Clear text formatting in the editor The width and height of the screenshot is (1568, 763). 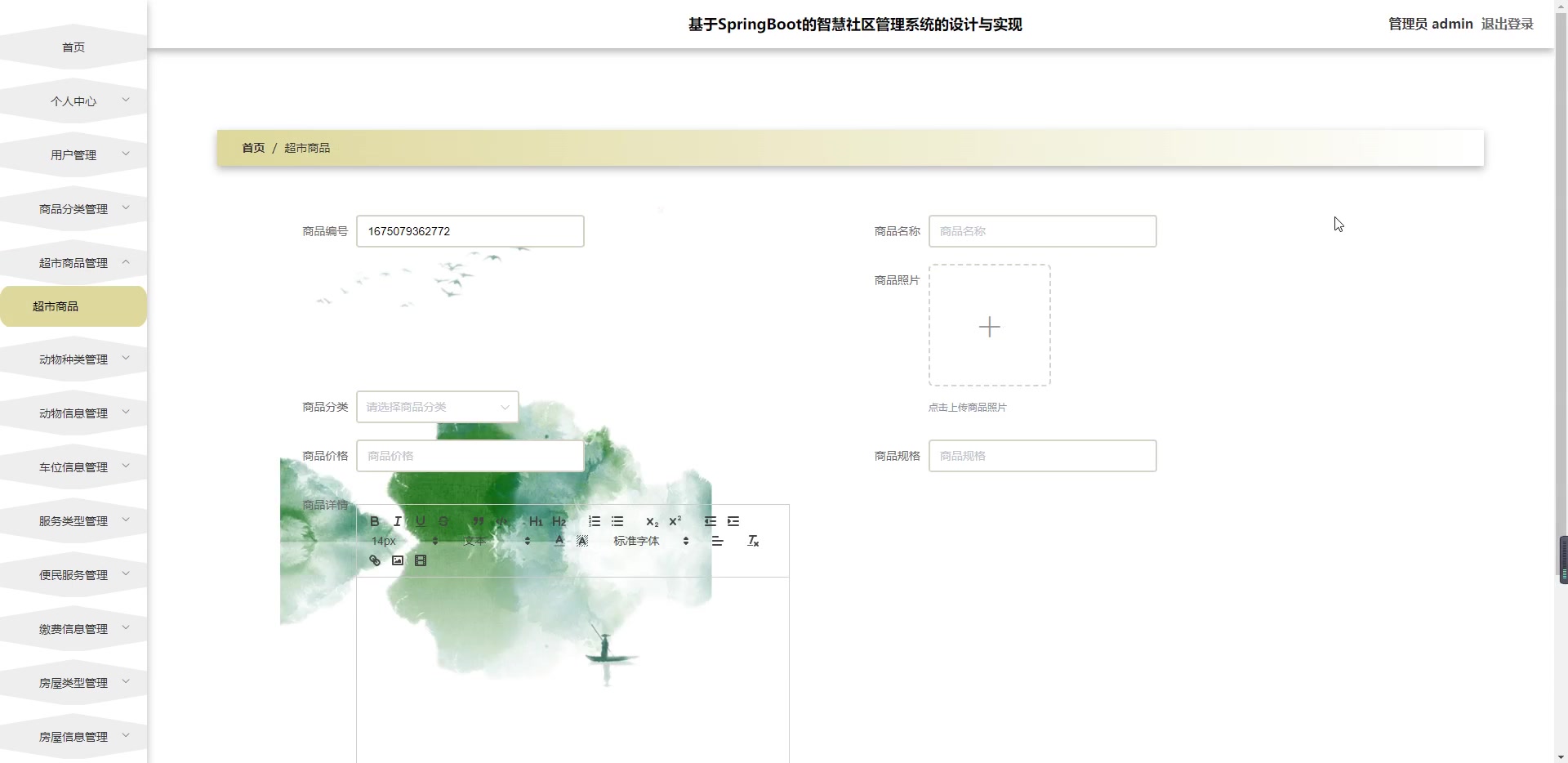tap(753, 541)
